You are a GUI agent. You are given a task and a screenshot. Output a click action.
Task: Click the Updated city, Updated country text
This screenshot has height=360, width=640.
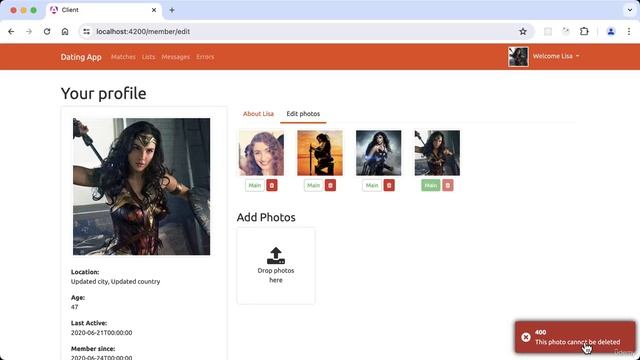pos(116,282)
